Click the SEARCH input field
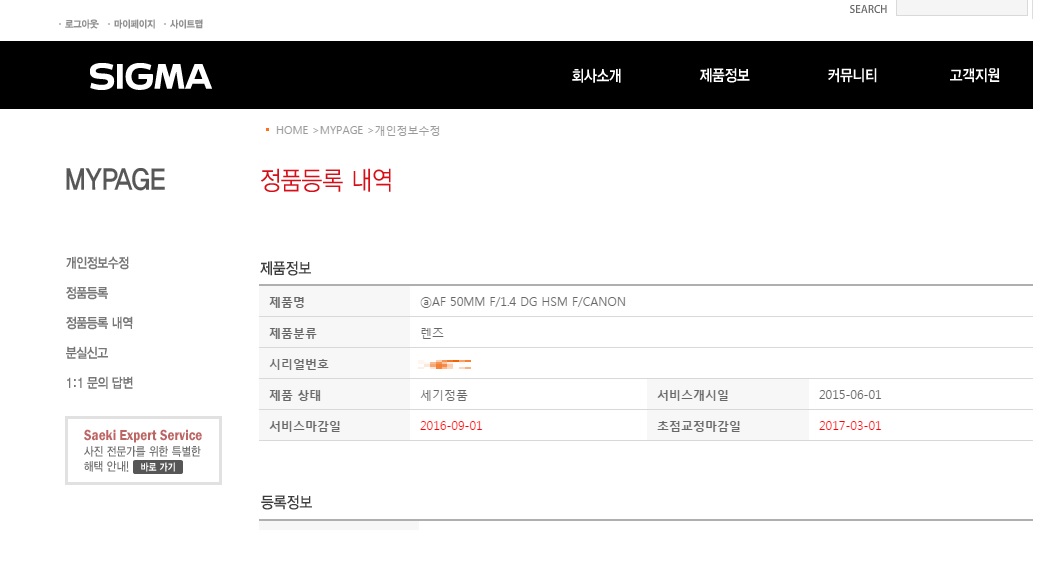 (961, 8)
